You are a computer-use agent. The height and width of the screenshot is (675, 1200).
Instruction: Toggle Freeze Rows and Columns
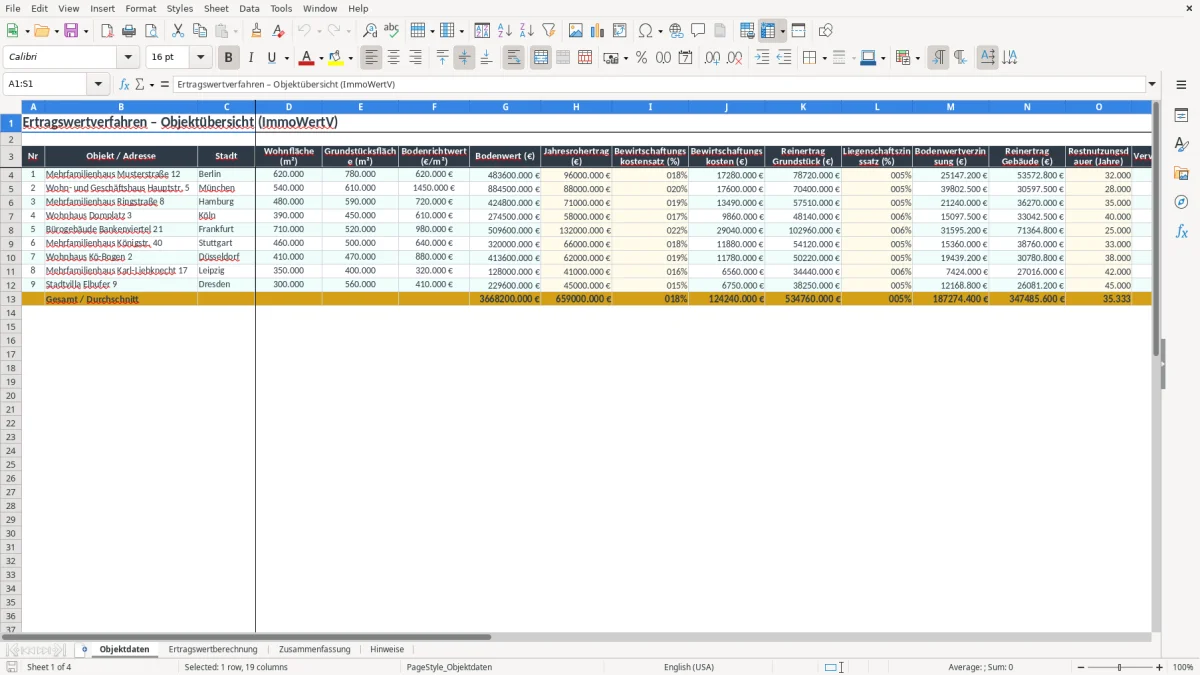click(768, 31)
